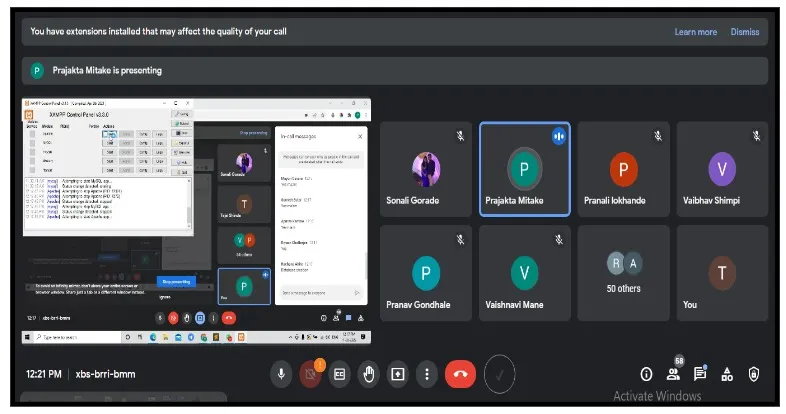Click muted mic icon on Sonali Gorade tile
786x414 pixels.
[x=460, y=136]
